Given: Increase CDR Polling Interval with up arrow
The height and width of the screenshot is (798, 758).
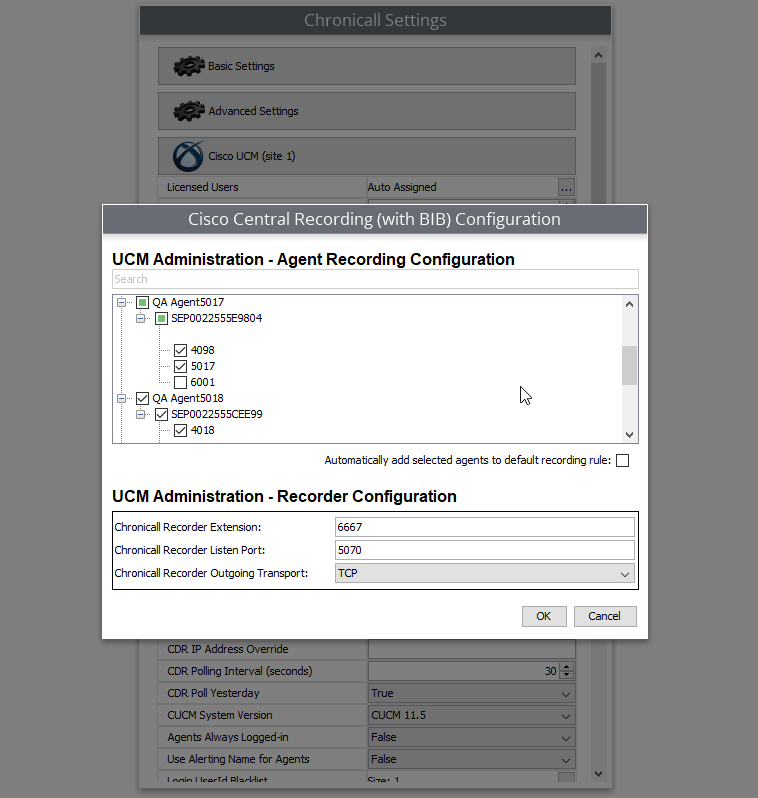Looking at the screenshot, I should point(566,667).
